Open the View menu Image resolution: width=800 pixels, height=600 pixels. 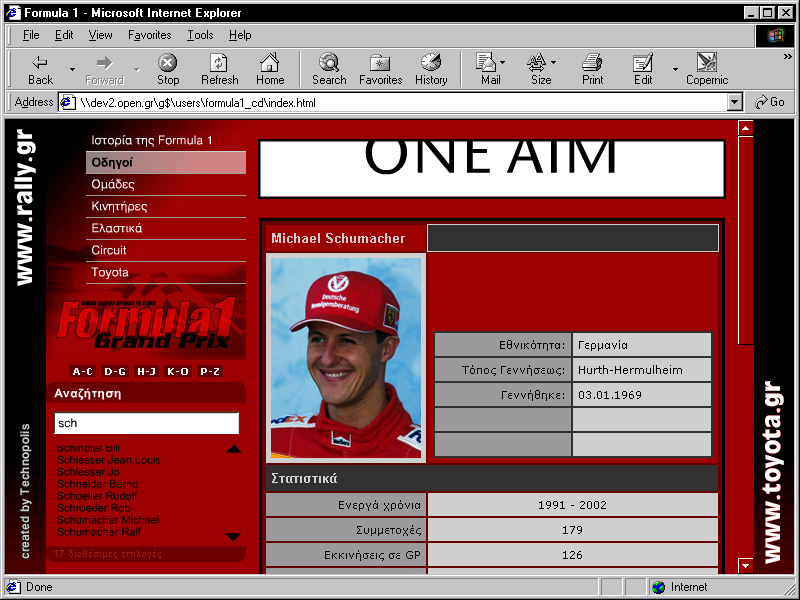100,35
